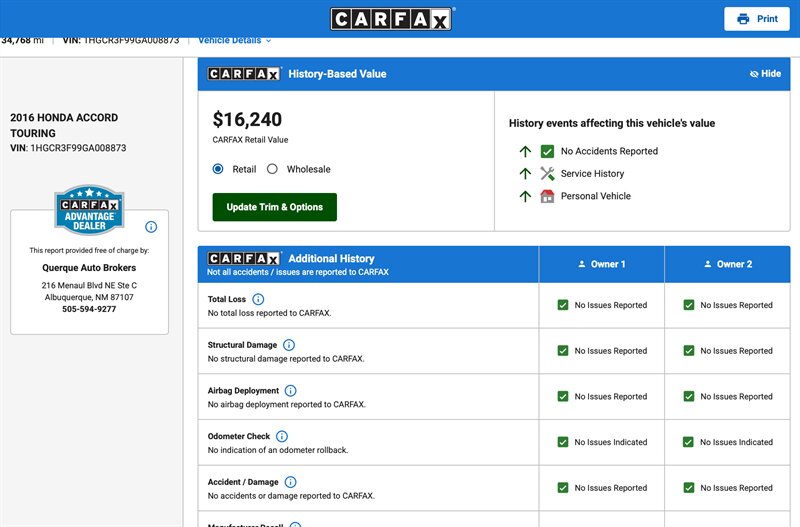The image size is (800, 527).
Task: Click the Airbag Deployment row label
Action: pyautogui.click(x=243, y=391)
